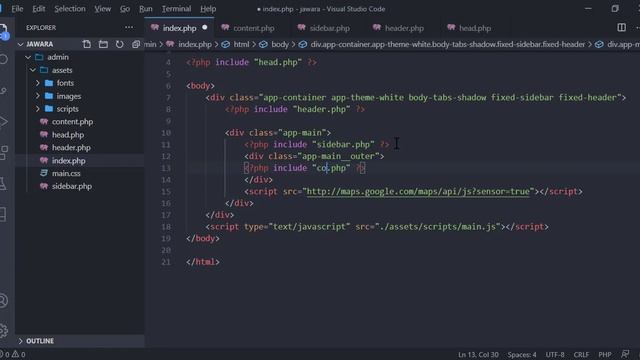
Task: Open the Google Maps script URL link
Action: click(x=418, y=191)
